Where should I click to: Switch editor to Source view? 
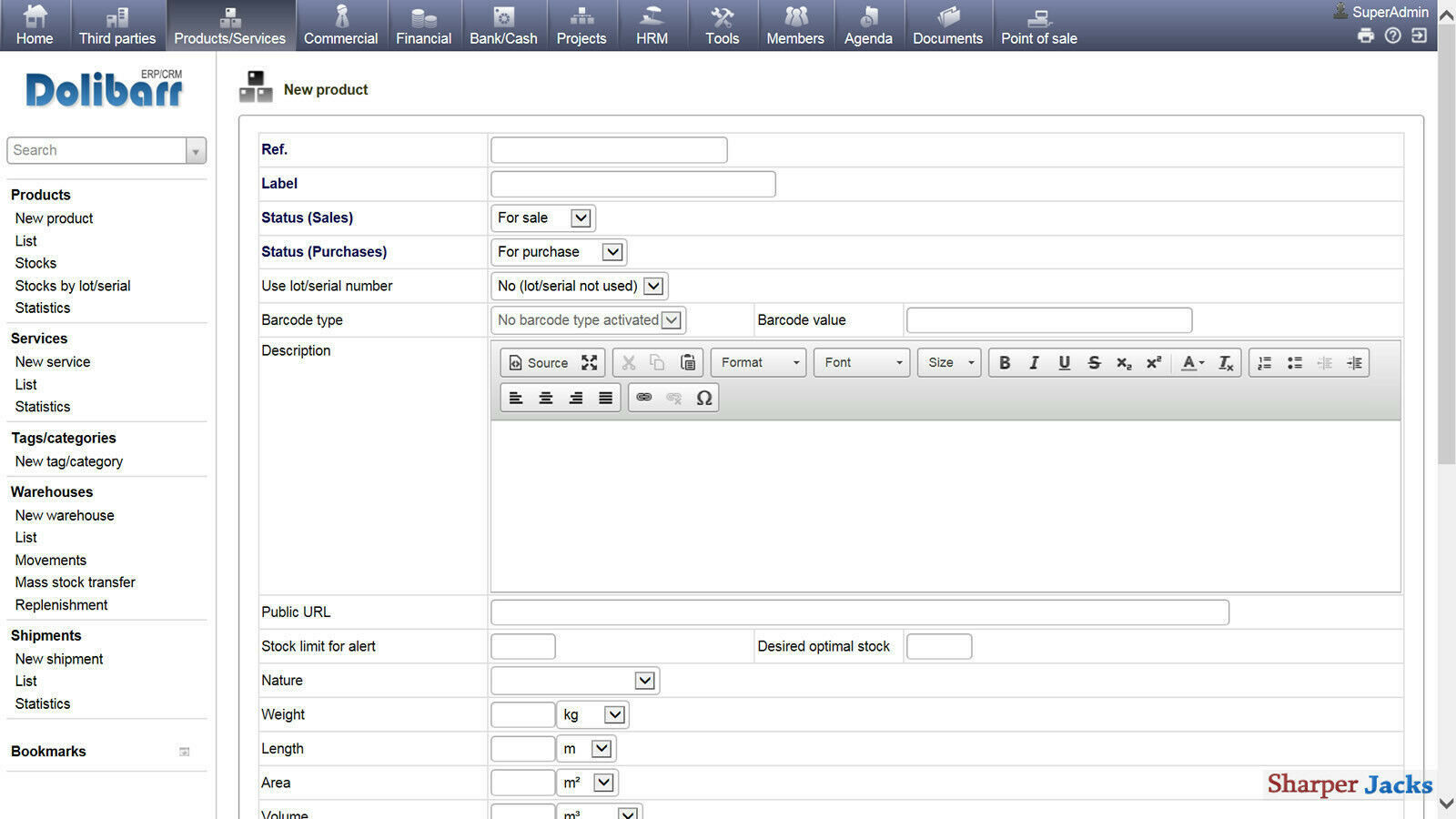(x=539, y=362)
